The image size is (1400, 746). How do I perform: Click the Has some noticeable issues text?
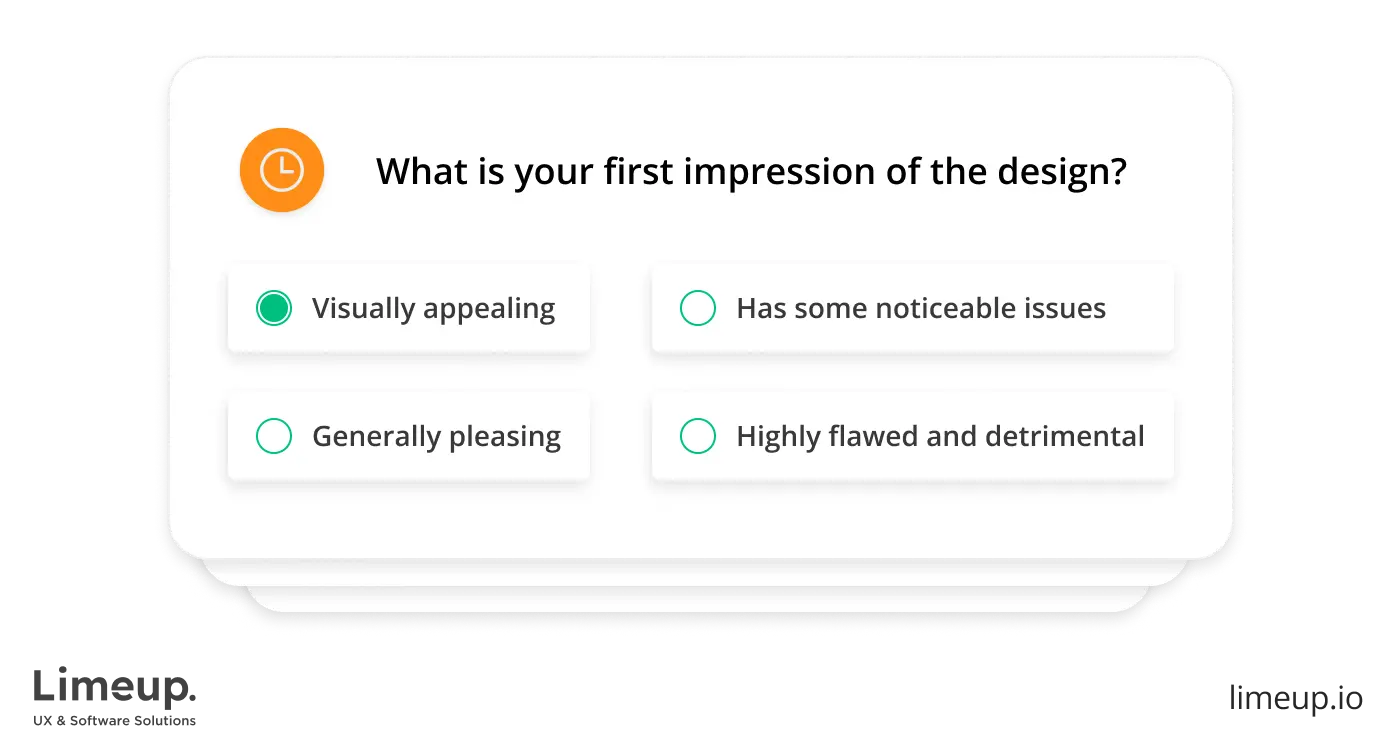[x=920, y=308]
